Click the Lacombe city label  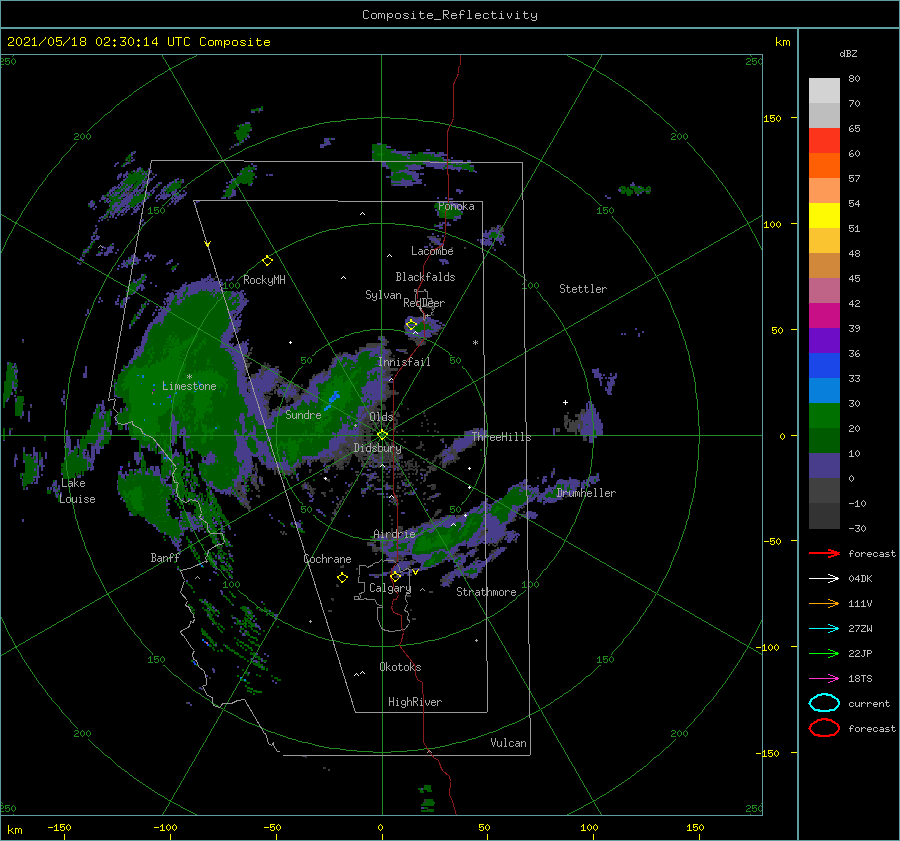(x=432, y=251)
